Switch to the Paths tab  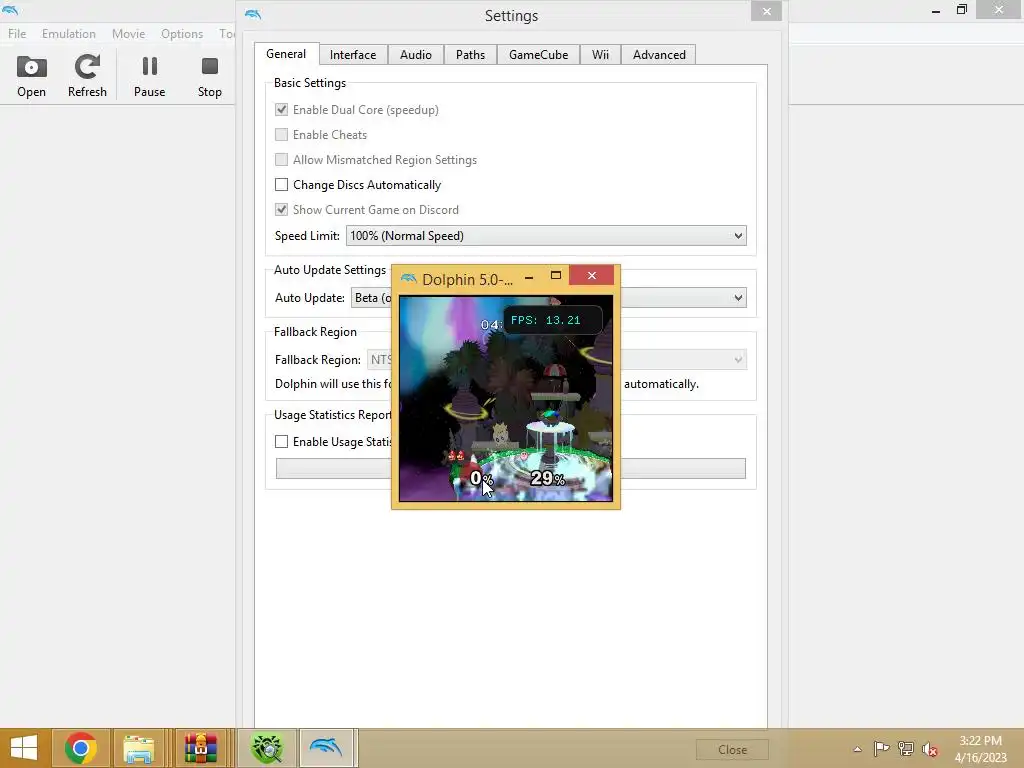pyautogui.click(x=470, y=55)
